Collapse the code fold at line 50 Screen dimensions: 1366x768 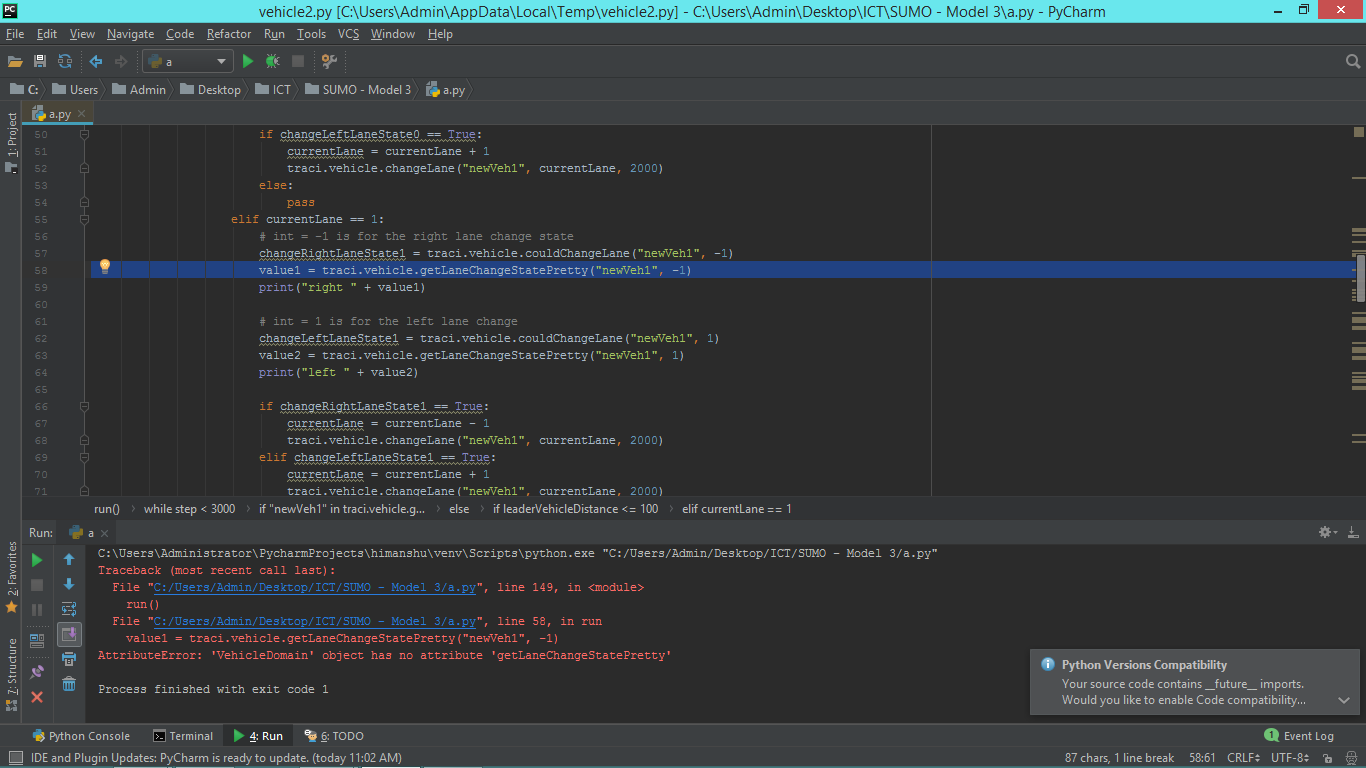[x=84, y=134]
